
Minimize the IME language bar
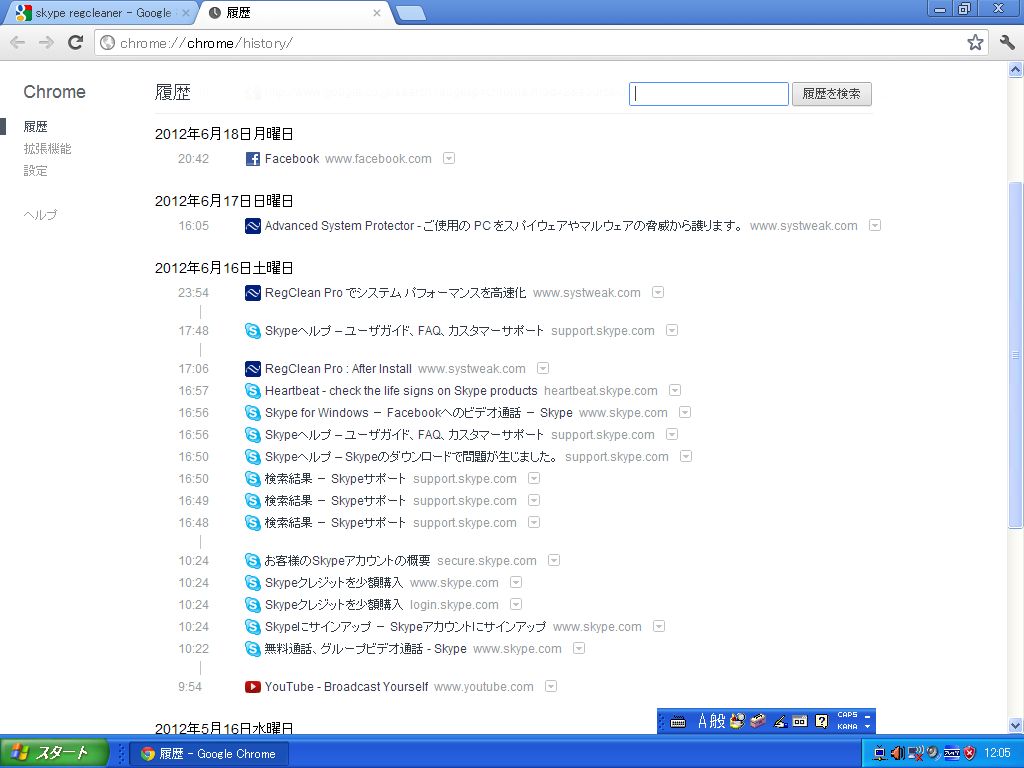click(867, 716)
